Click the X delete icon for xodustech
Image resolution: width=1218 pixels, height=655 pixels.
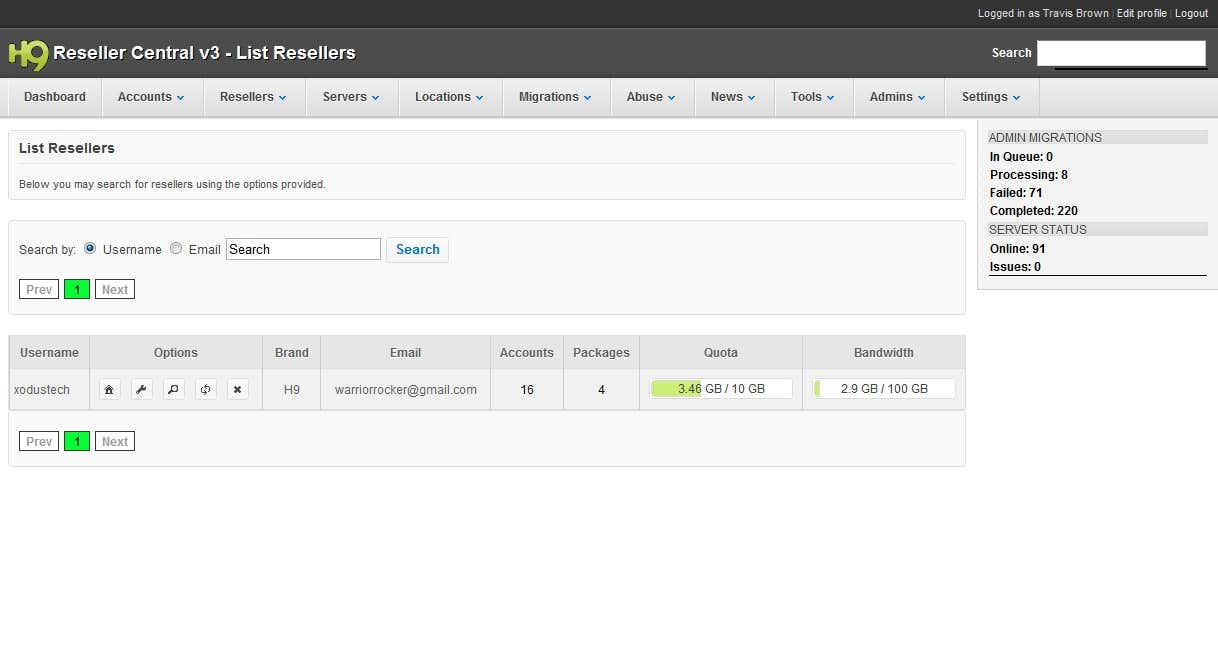click(x=237, y=390)
